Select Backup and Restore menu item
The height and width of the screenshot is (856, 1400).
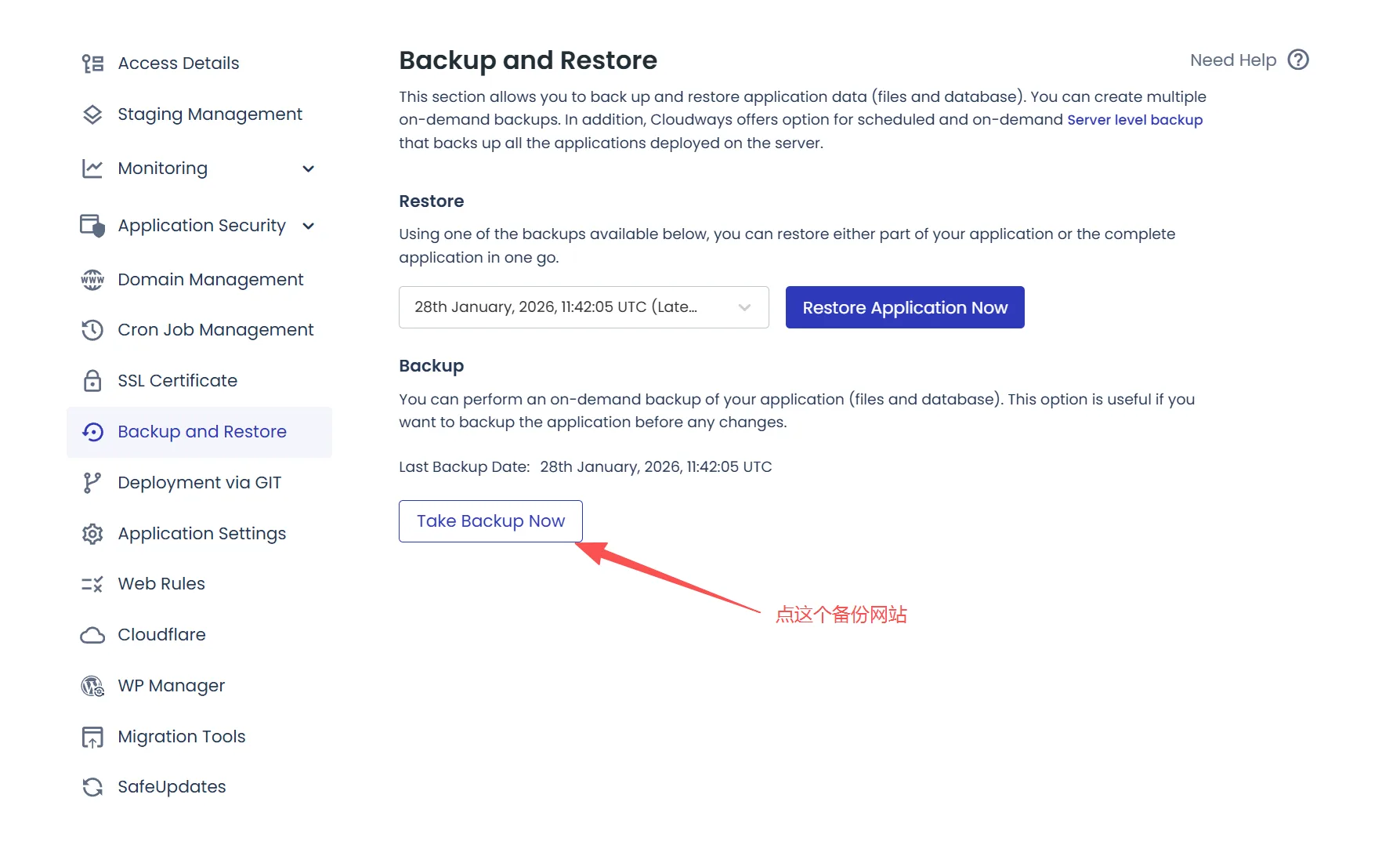tap(201, 432)
